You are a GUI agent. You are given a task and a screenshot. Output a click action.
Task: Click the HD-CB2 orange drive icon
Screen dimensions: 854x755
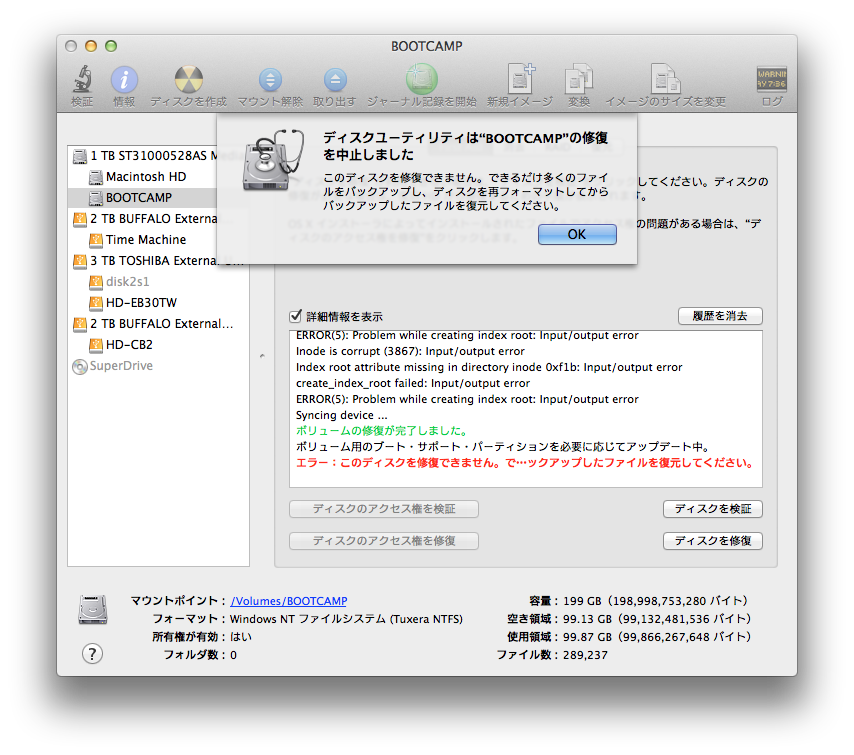95,345
